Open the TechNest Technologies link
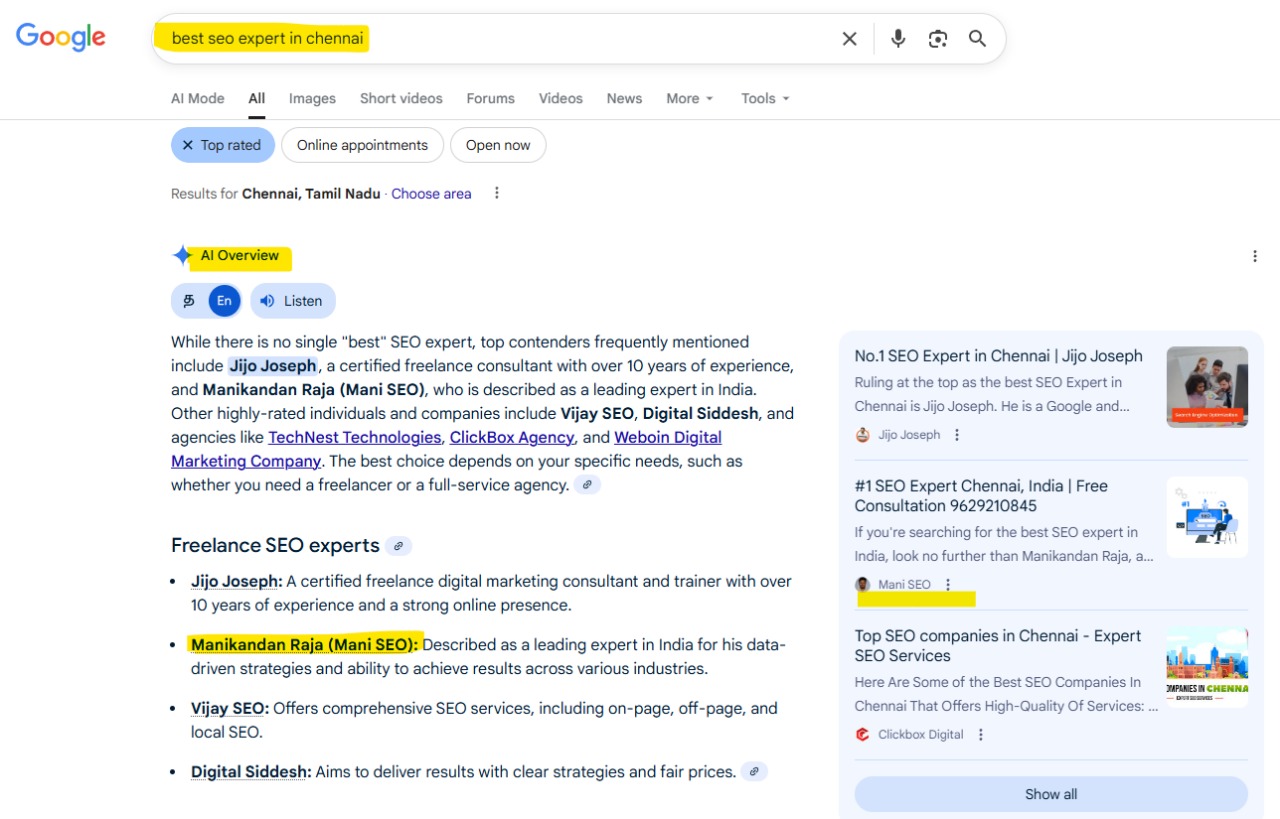Image resolution: width=1280 pixels, height=819 pixels. click(x=354, y=437)
